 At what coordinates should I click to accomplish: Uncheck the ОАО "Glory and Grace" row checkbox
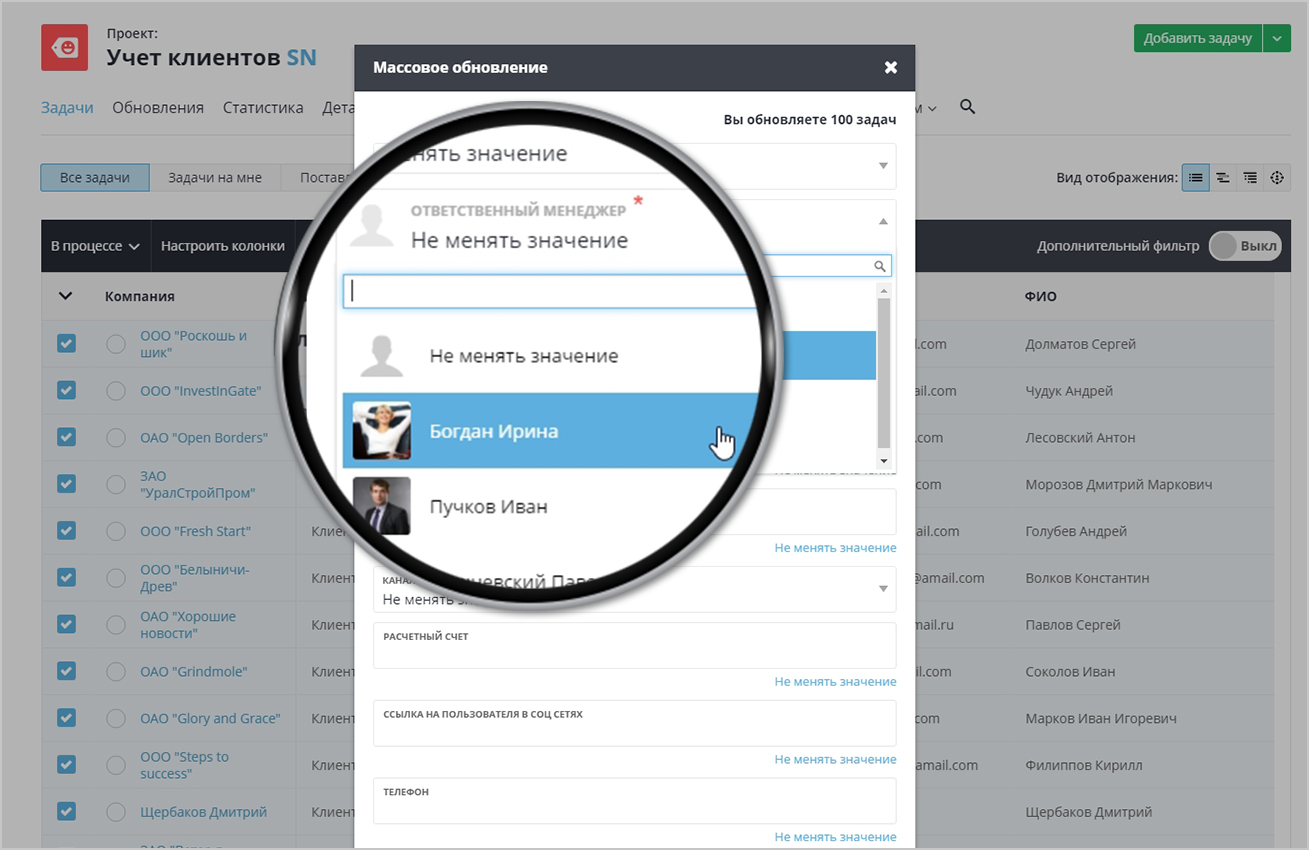(66, 718)
